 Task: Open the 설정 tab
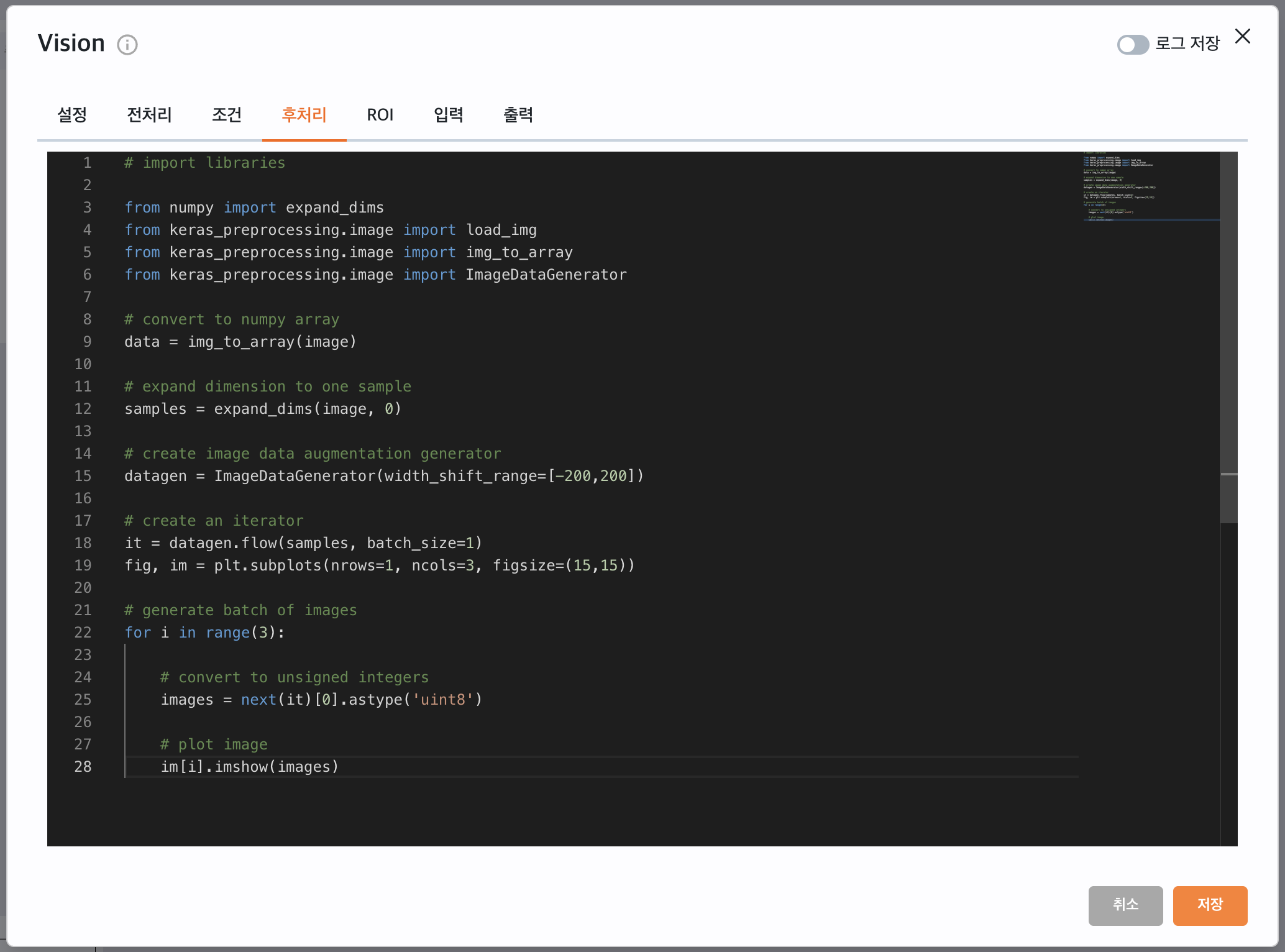(x=72, y=114)
